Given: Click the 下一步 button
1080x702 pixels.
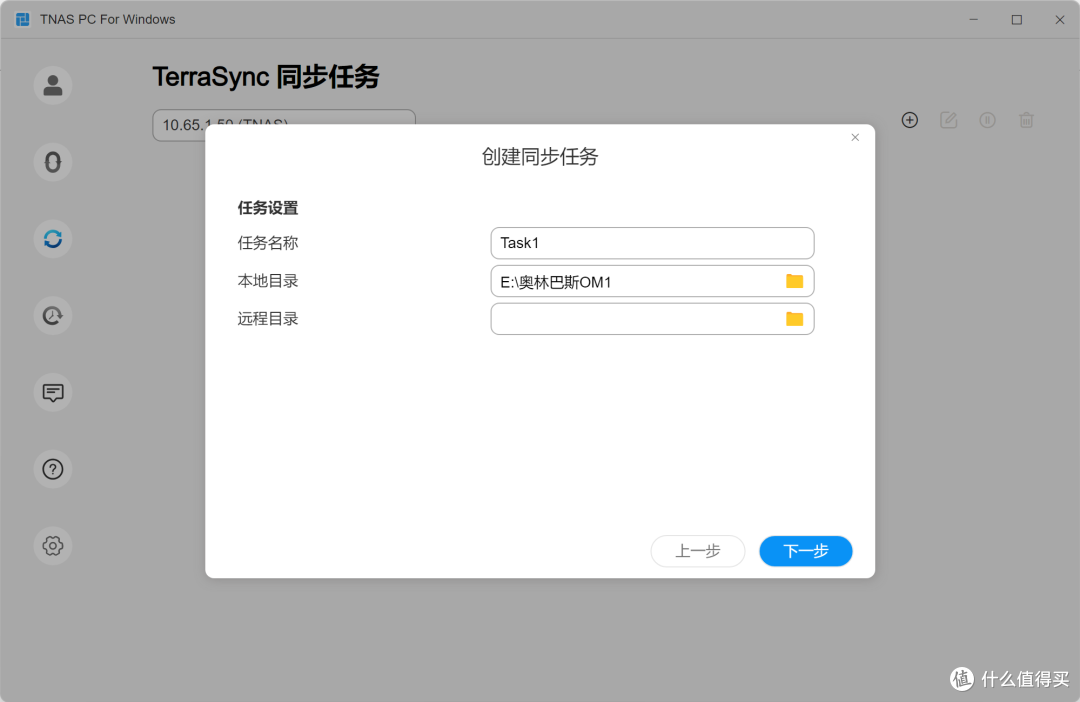Looking at the screenshot, I should click(805, 551).
